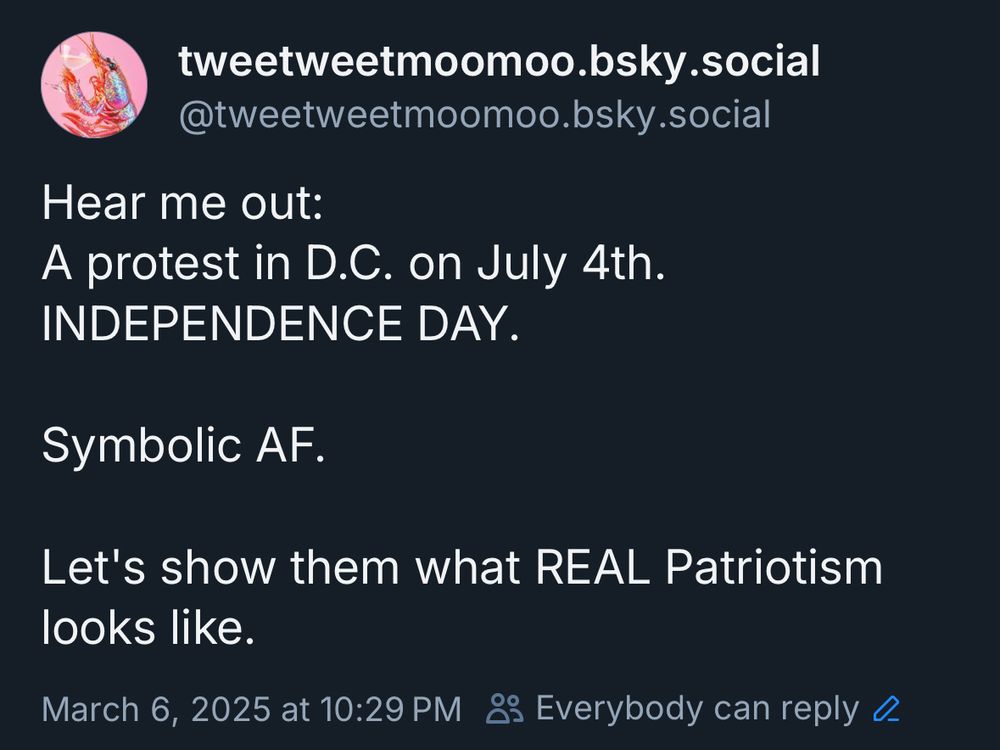Click the word 'INDEPENDENCE' in the post

pos(222,323)
